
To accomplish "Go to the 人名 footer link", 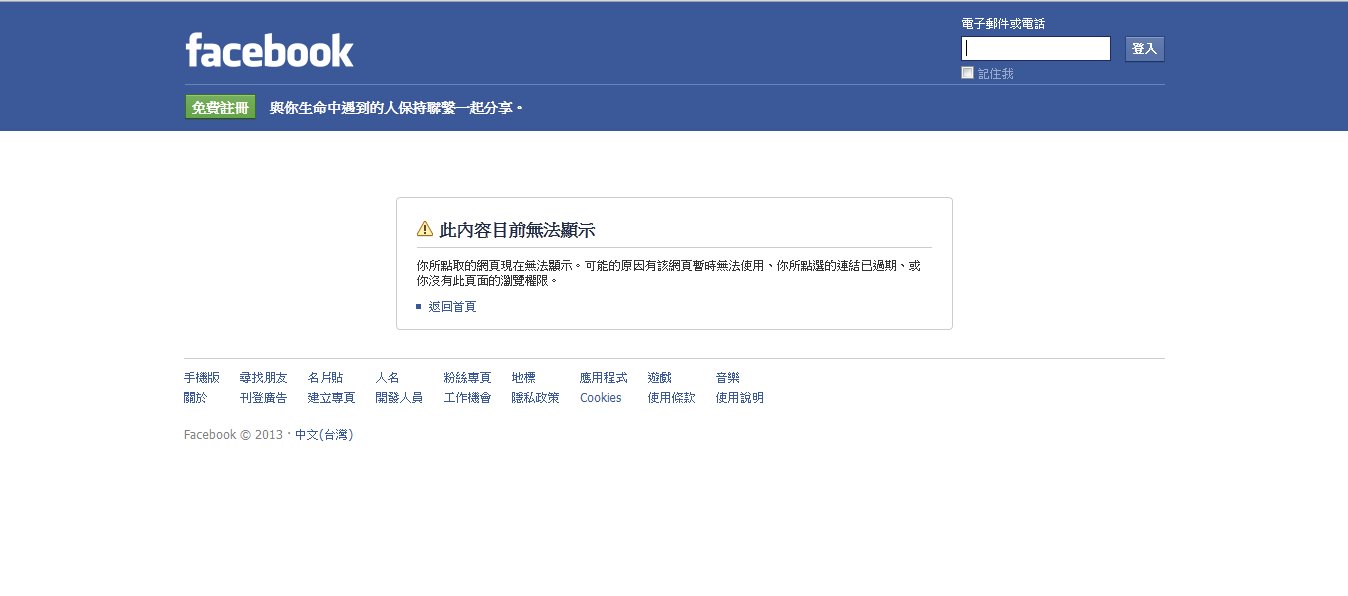I will 387,377.
